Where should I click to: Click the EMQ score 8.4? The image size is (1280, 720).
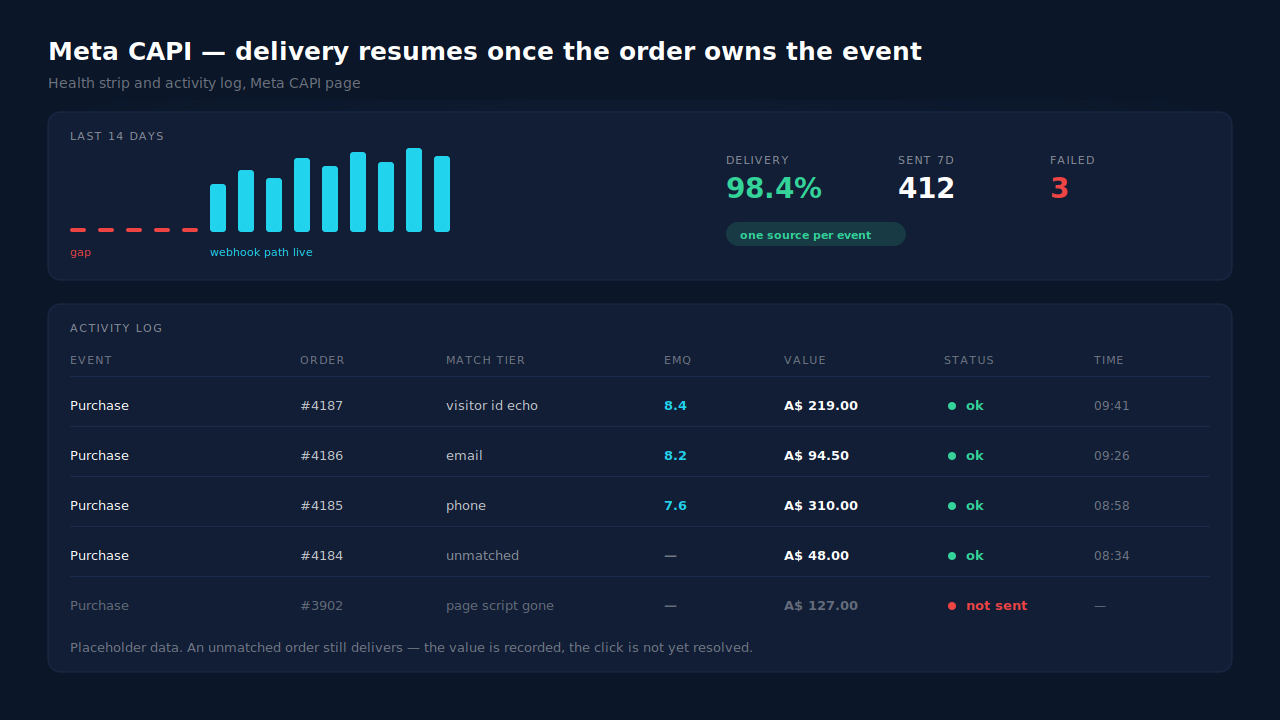[x=675, y=405]
